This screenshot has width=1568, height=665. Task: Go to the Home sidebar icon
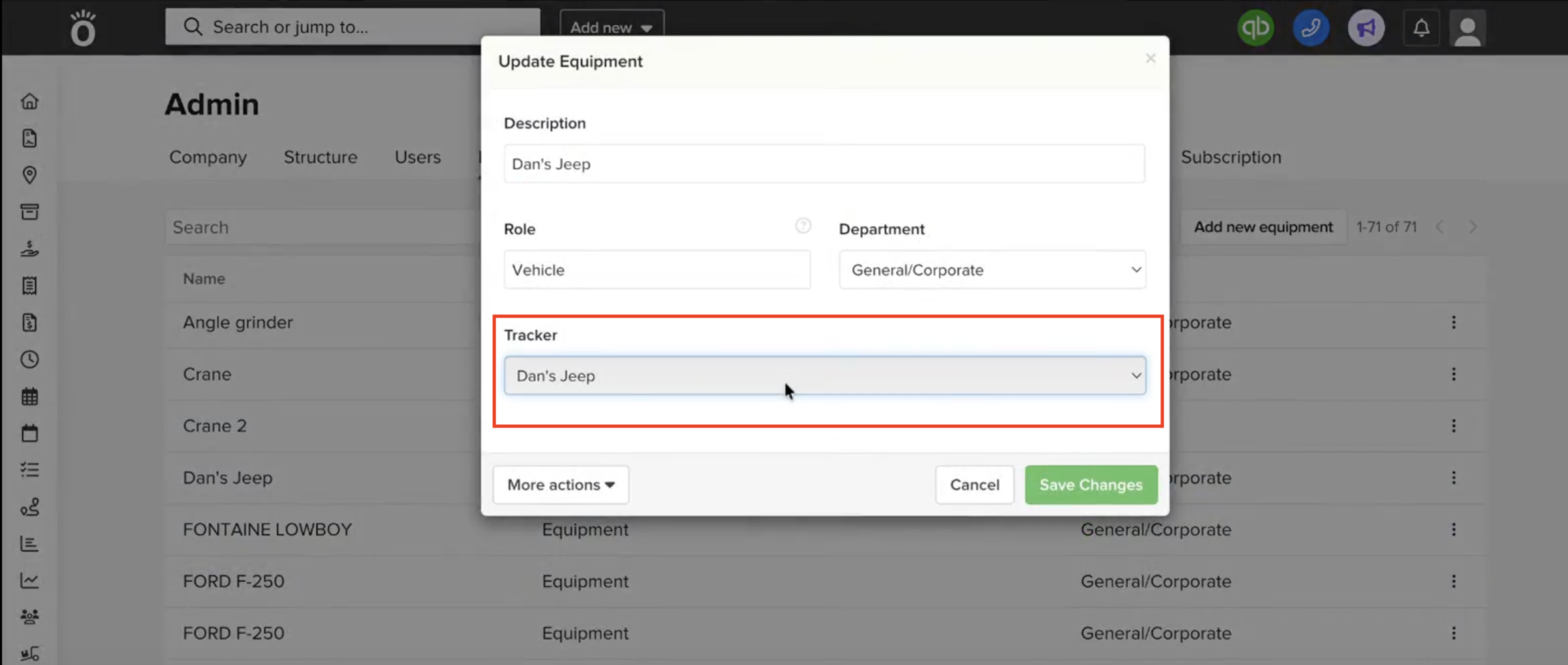[x=29, y=102]
